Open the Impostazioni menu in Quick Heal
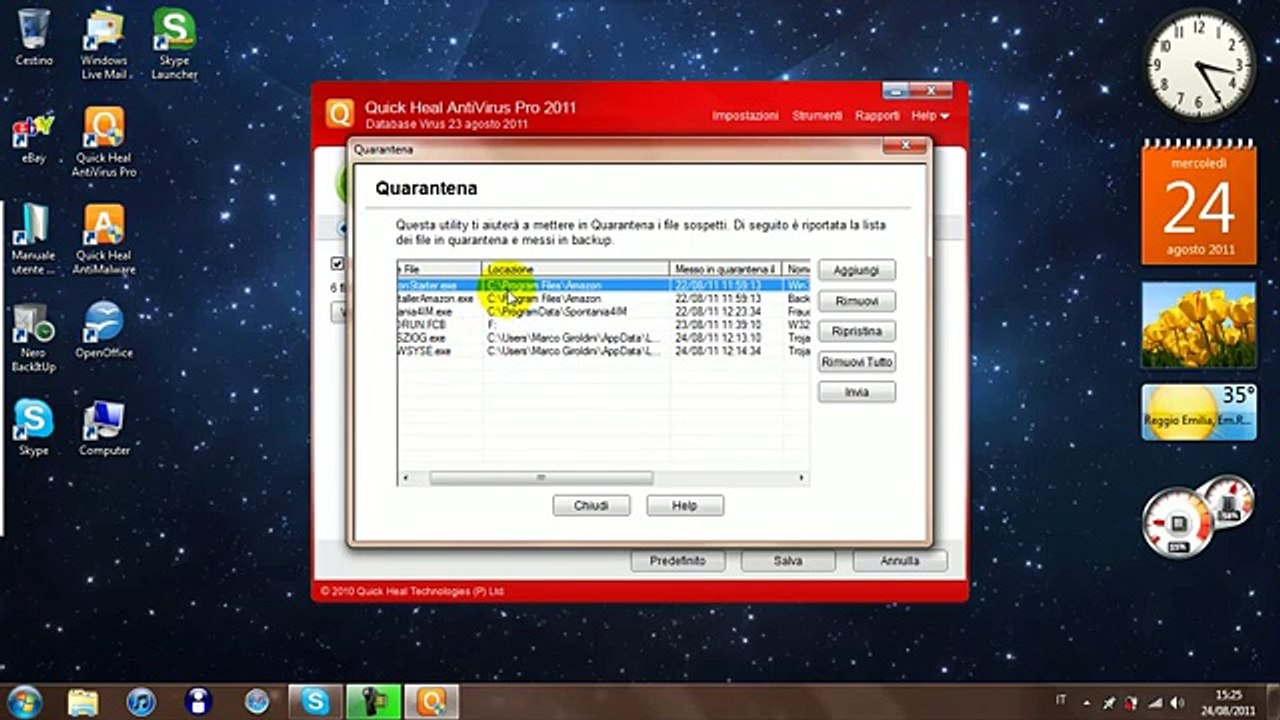This screenshot has width=1280, height=720. (745, 116)
